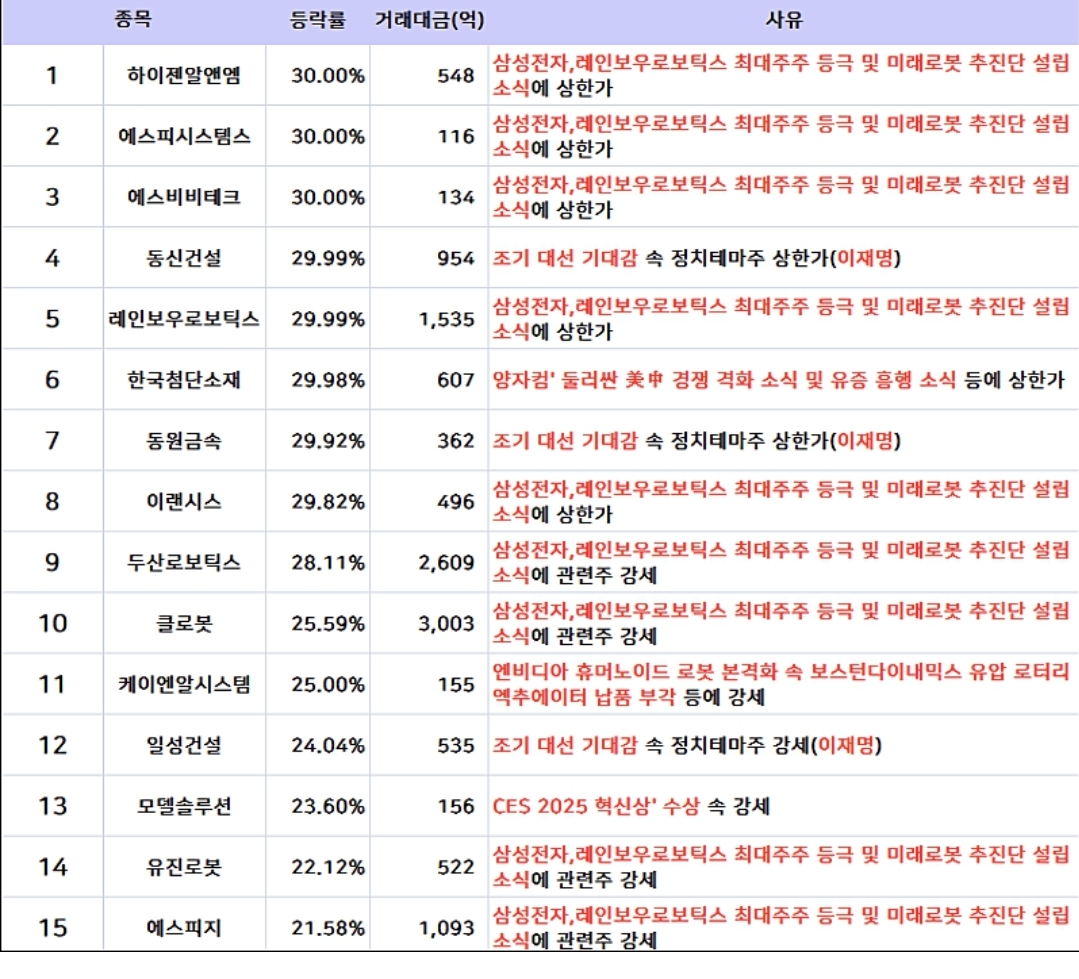Click the 21.58% rate for 에스피지
The width and height of the screenshot is (1079, 979).
(328, 927)
